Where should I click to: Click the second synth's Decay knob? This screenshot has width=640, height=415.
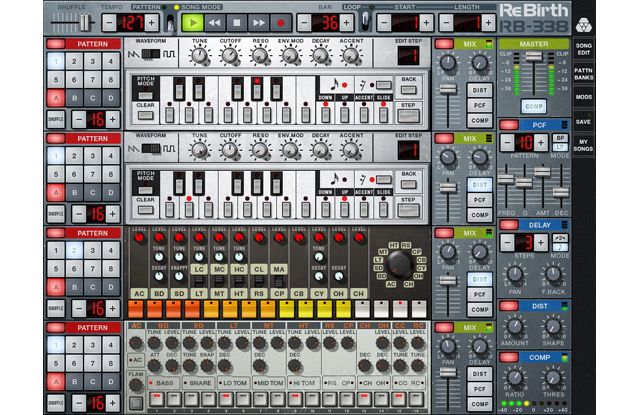pyautogui.click(x=320, y=150)
